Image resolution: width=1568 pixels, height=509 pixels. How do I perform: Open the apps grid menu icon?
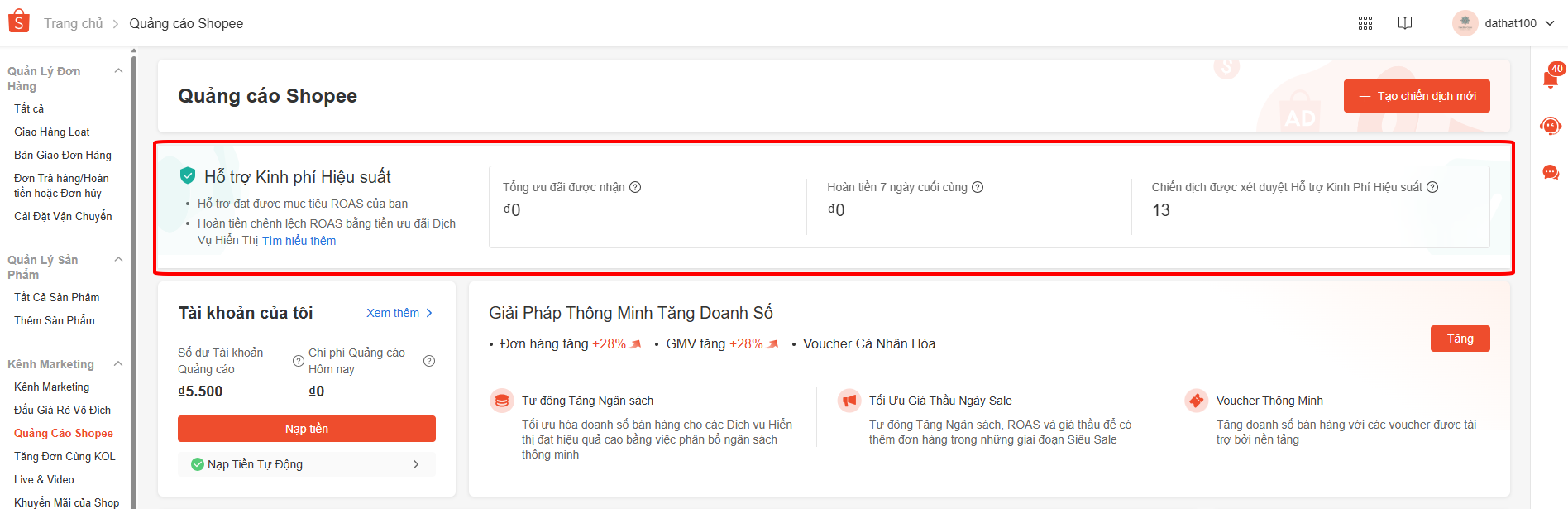pos(1365,23)
